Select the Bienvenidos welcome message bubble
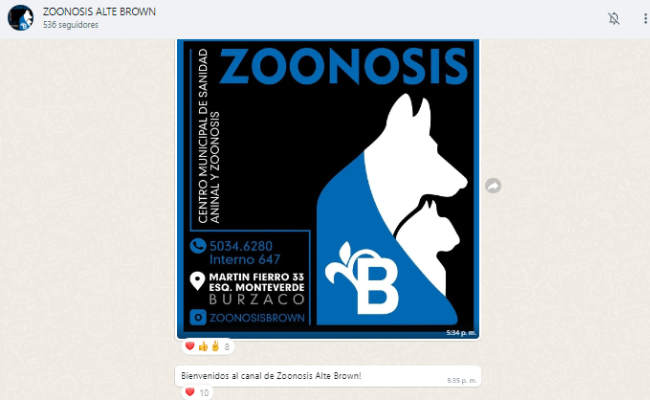This screenshot has height=400, width=650. pos(328,376)
